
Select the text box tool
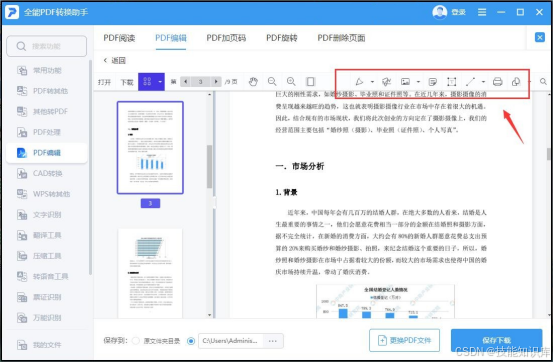click(452, 82)
